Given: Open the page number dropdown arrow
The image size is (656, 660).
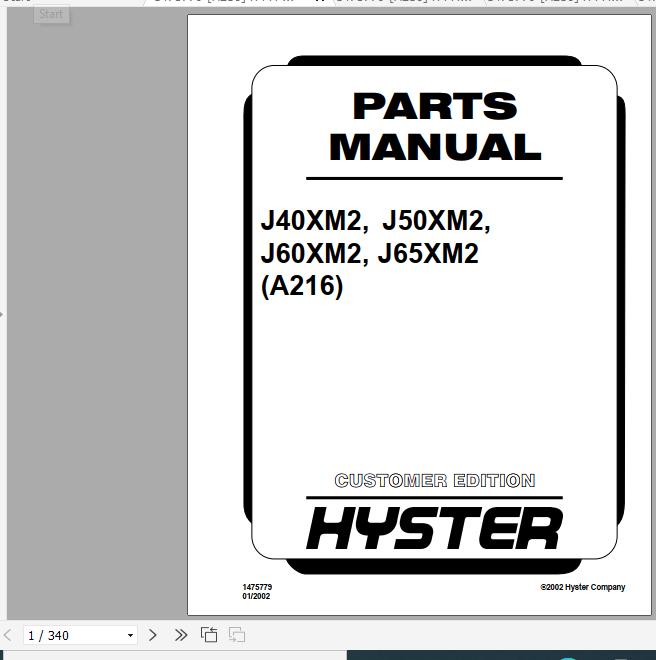Looking at the screenshot, I should pyautogui.click(x=130, y=636).
